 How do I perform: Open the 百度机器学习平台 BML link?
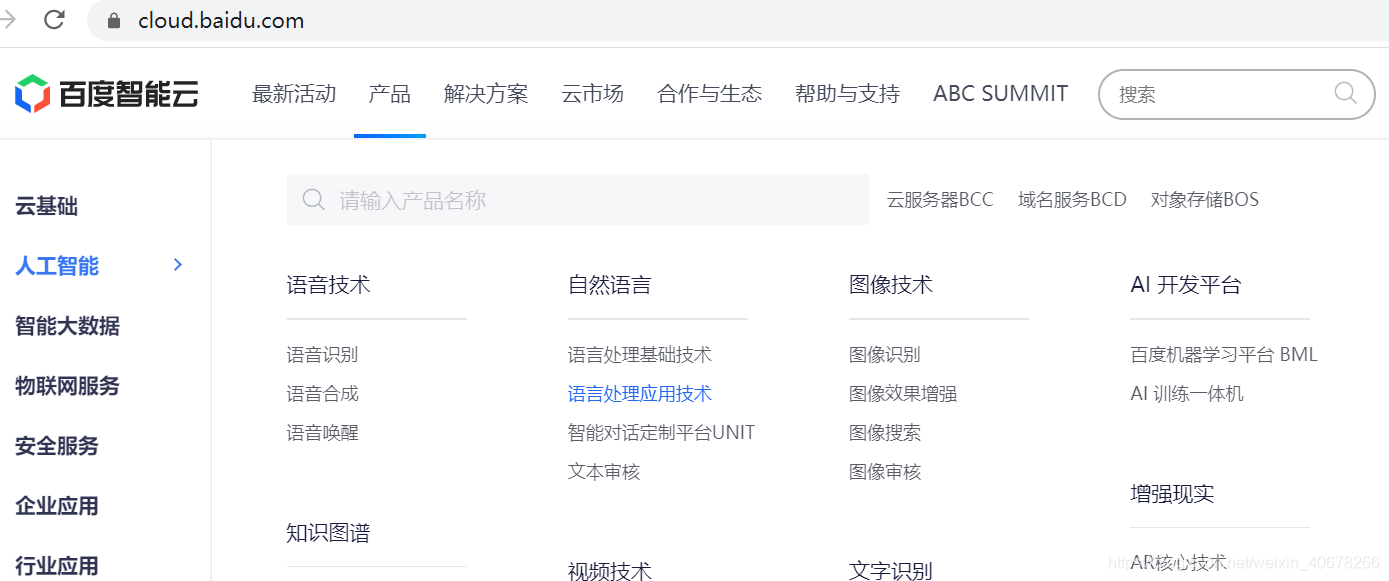1224,355
